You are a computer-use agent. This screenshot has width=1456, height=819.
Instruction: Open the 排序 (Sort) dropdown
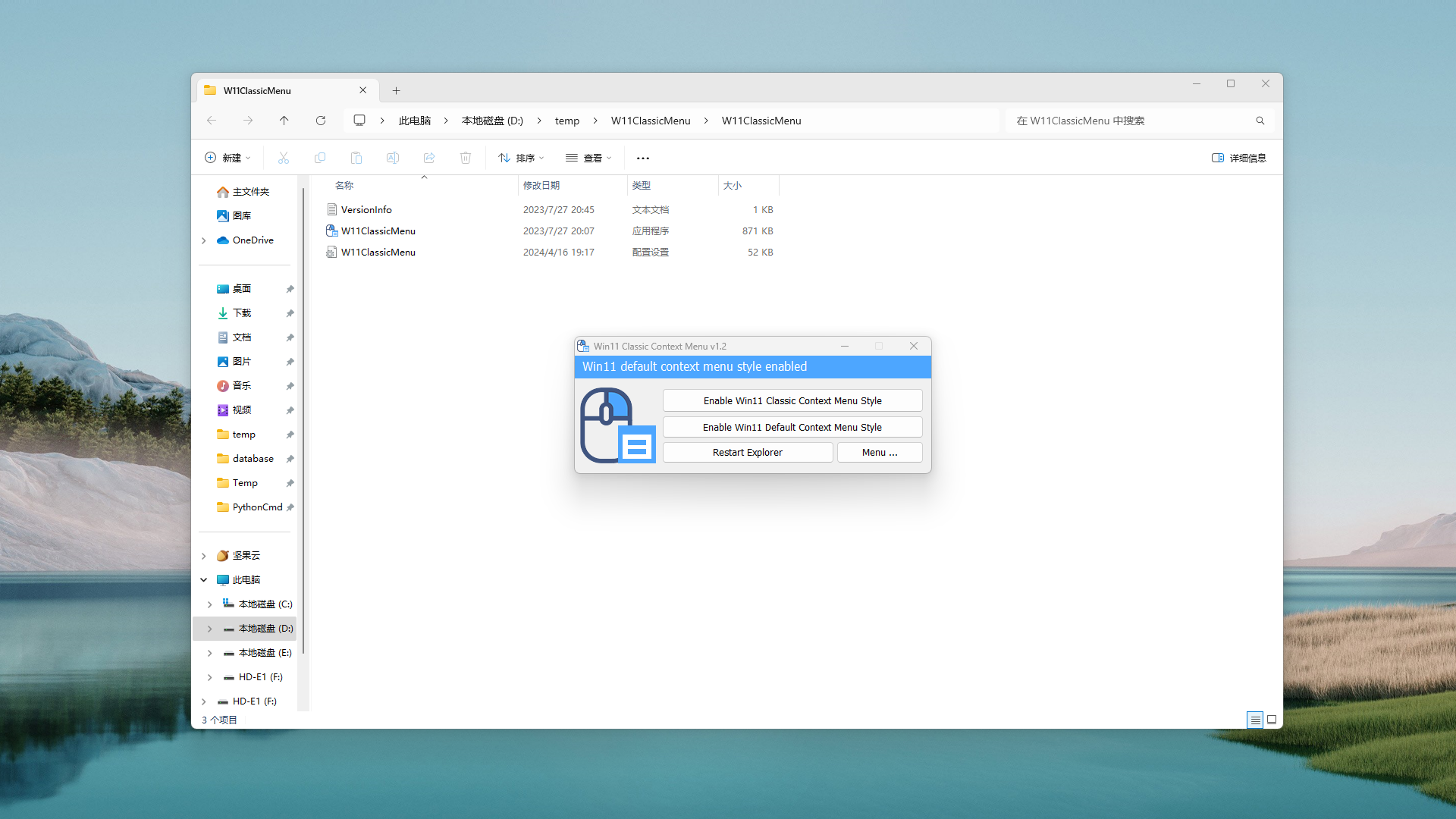click(x=521, y=158)
